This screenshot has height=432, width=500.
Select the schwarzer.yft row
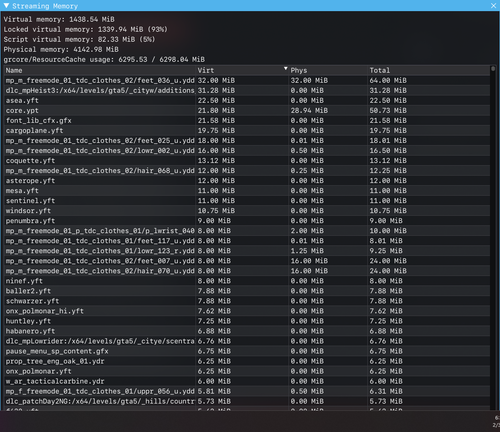(x=247, y=301)
